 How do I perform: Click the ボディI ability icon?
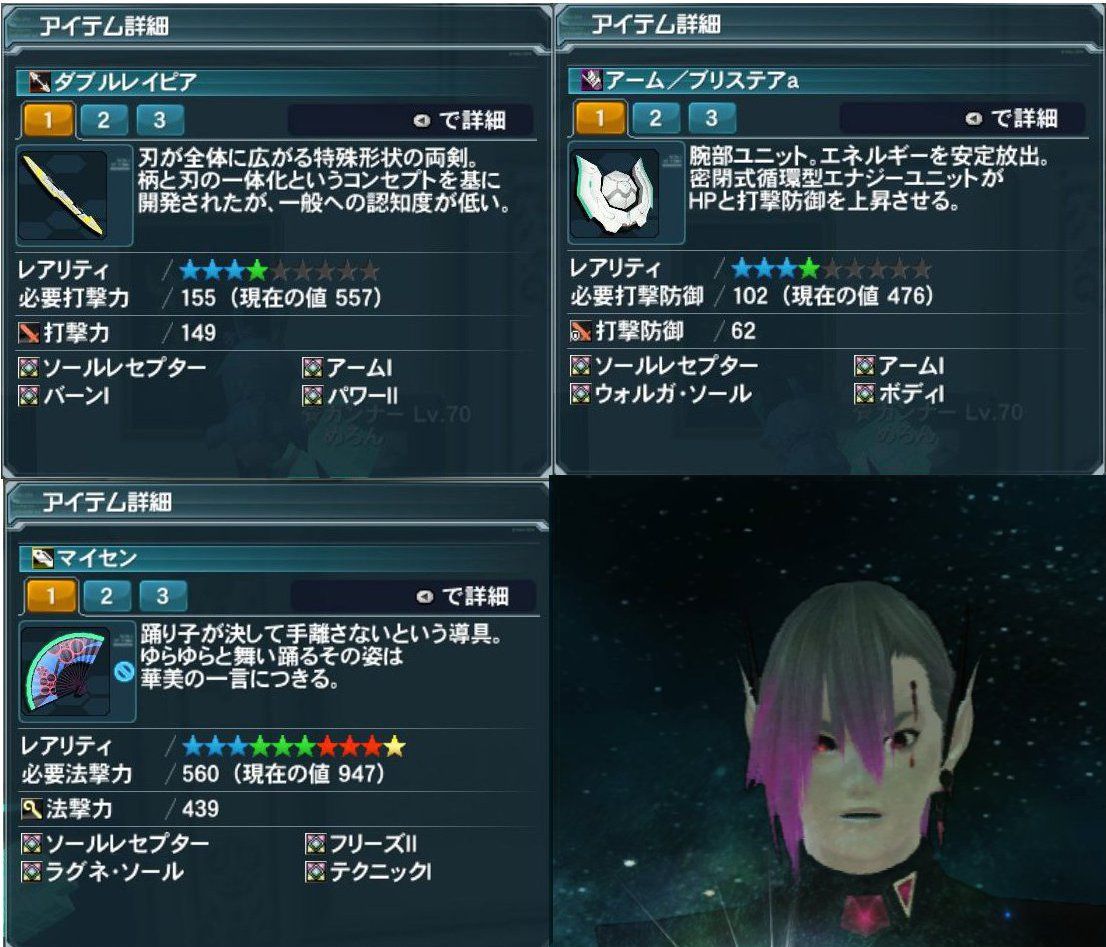(864, 393)
